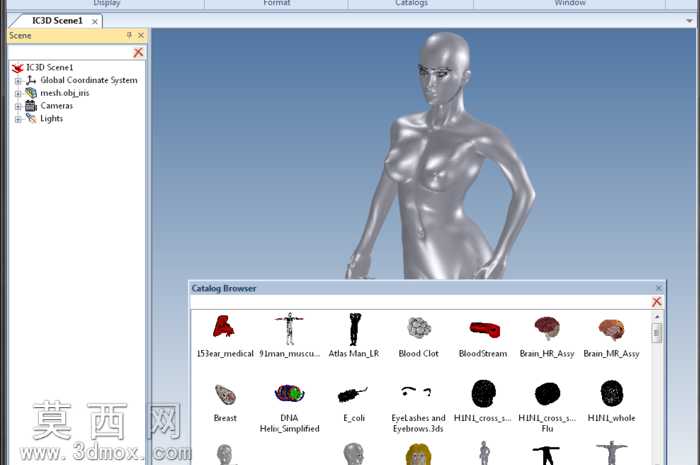Select the 153ear_medical catalog item
This screenshot has width=700, height=465.
tap(225, 336)
